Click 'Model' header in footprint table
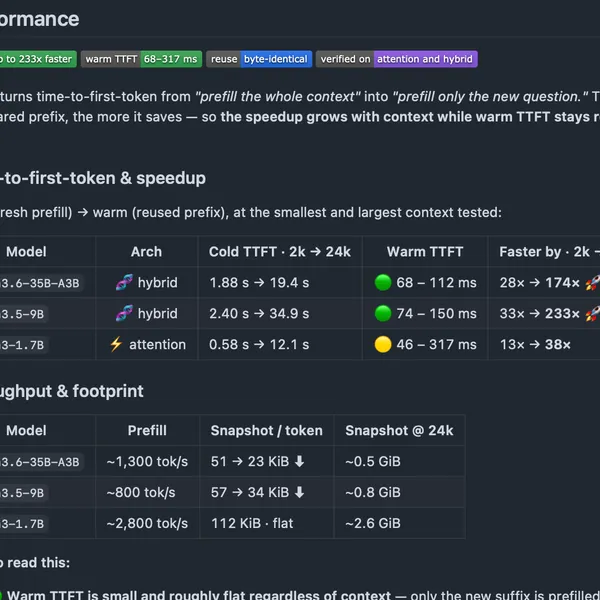Viewport: 600px width, 600px height. click(x=26, y=430)
